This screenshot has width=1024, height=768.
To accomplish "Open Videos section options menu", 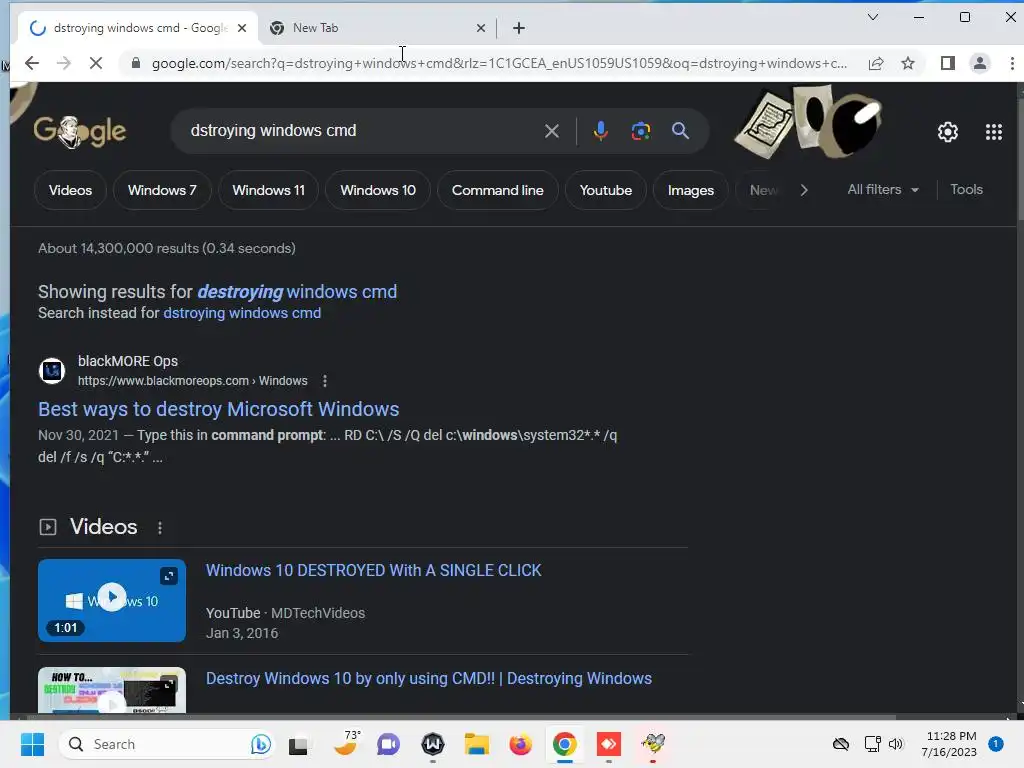I will (x=160, y=528).
